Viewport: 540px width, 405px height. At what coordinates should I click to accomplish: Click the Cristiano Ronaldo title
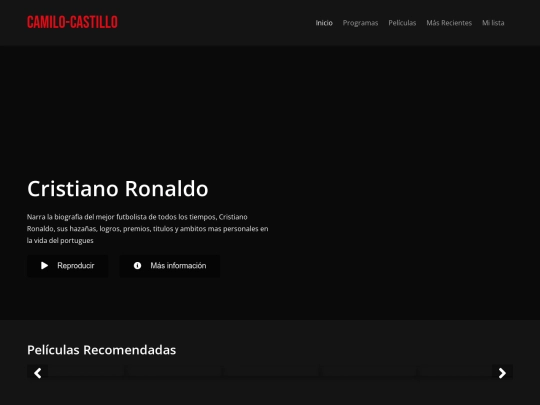(118, 189)
